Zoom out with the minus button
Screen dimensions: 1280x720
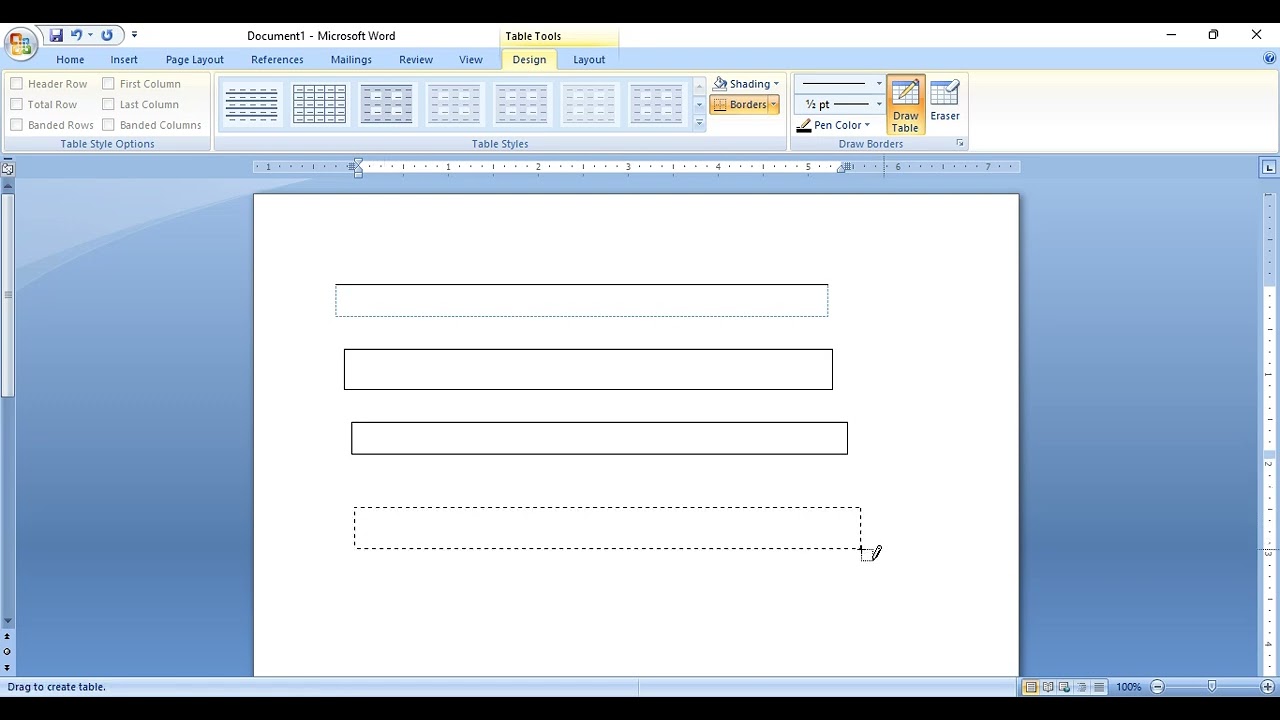tap(1158, 687)
